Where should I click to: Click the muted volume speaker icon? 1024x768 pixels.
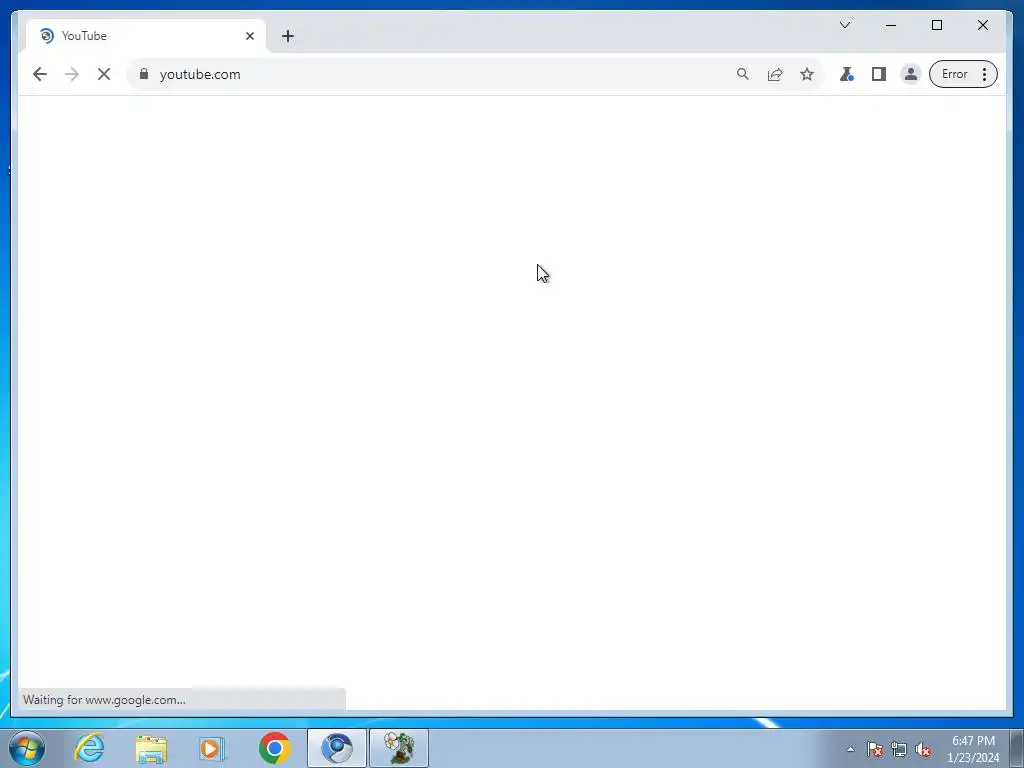pos(923,749)
